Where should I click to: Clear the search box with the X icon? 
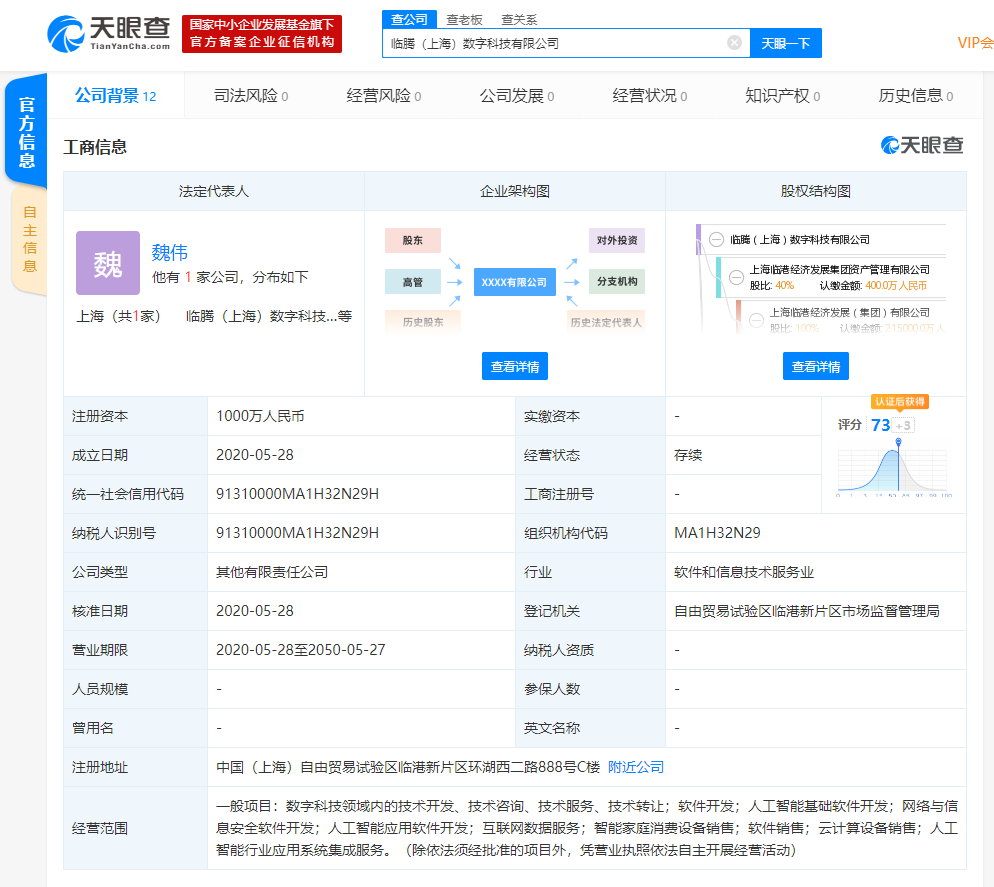(x=734, y=43)
